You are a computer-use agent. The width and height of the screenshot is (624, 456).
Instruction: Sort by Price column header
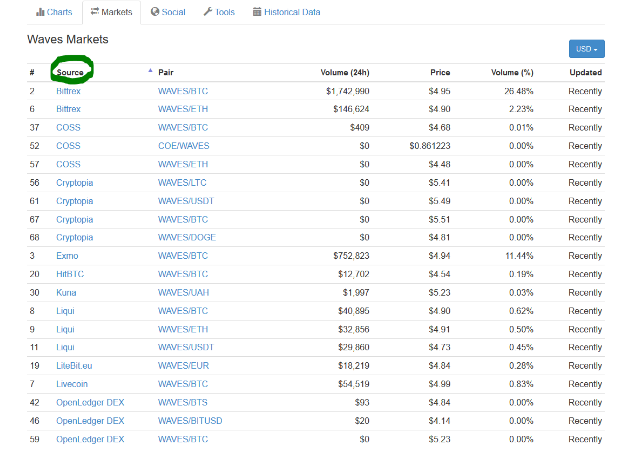(x=440, y=72)
